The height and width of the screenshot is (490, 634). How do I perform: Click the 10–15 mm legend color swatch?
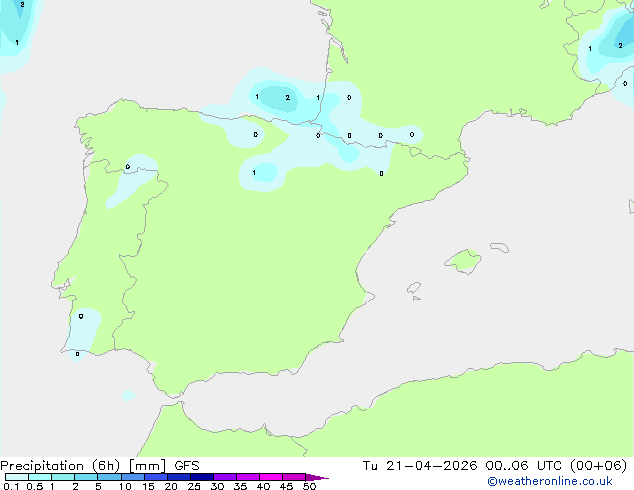(133, 477)
